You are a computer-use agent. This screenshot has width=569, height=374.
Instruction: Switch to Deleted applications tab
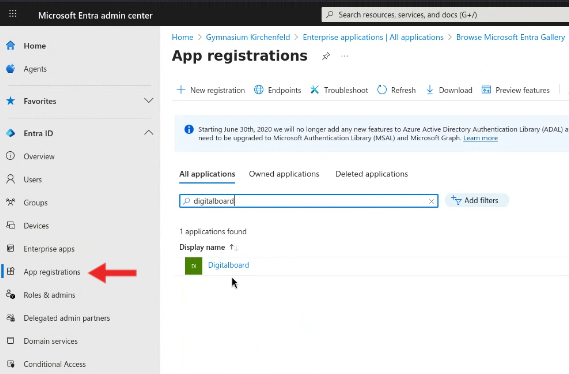coord(372,174)
